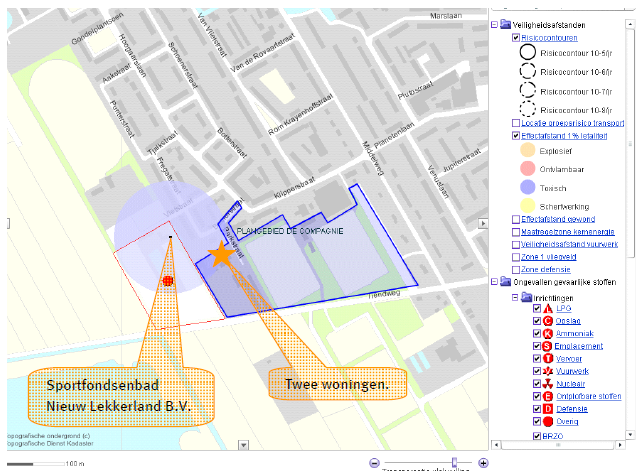Zoom out with the minus button
The image size is (641, 471).
click(x=374, y=463)
